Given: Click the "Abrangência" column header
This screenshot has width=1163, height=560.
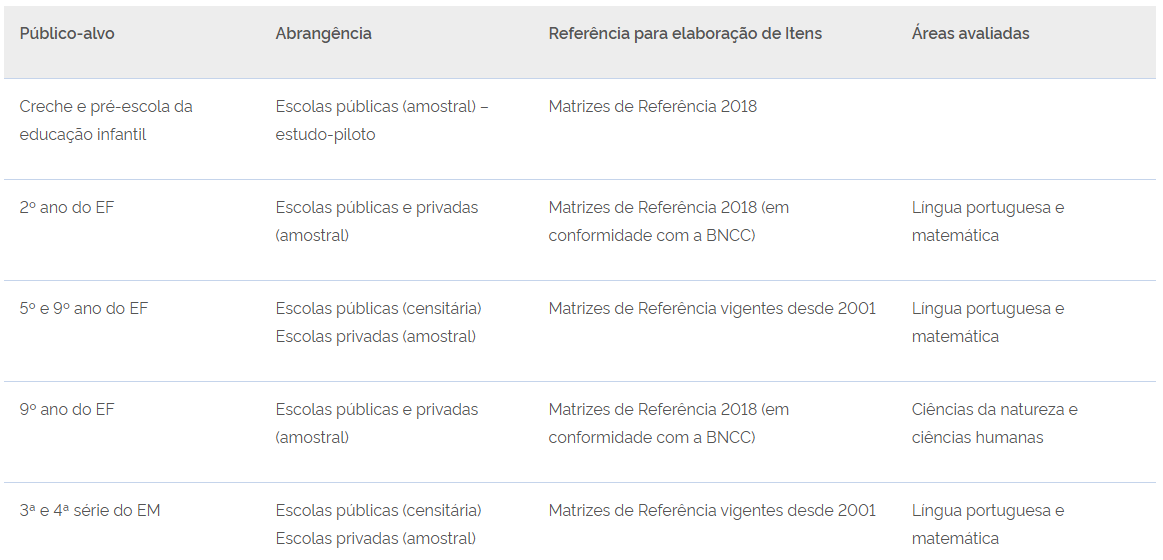Looking at the screenshot, I should [x=323, y=34].
